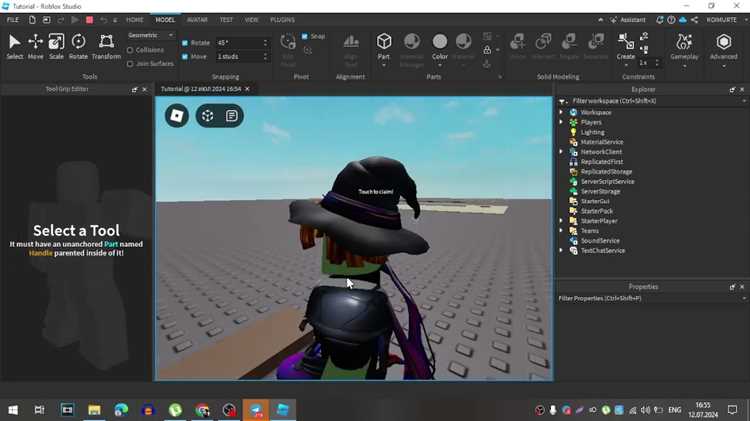Open the Color picker tool
The image size is (750, 421).
[440, 42]
